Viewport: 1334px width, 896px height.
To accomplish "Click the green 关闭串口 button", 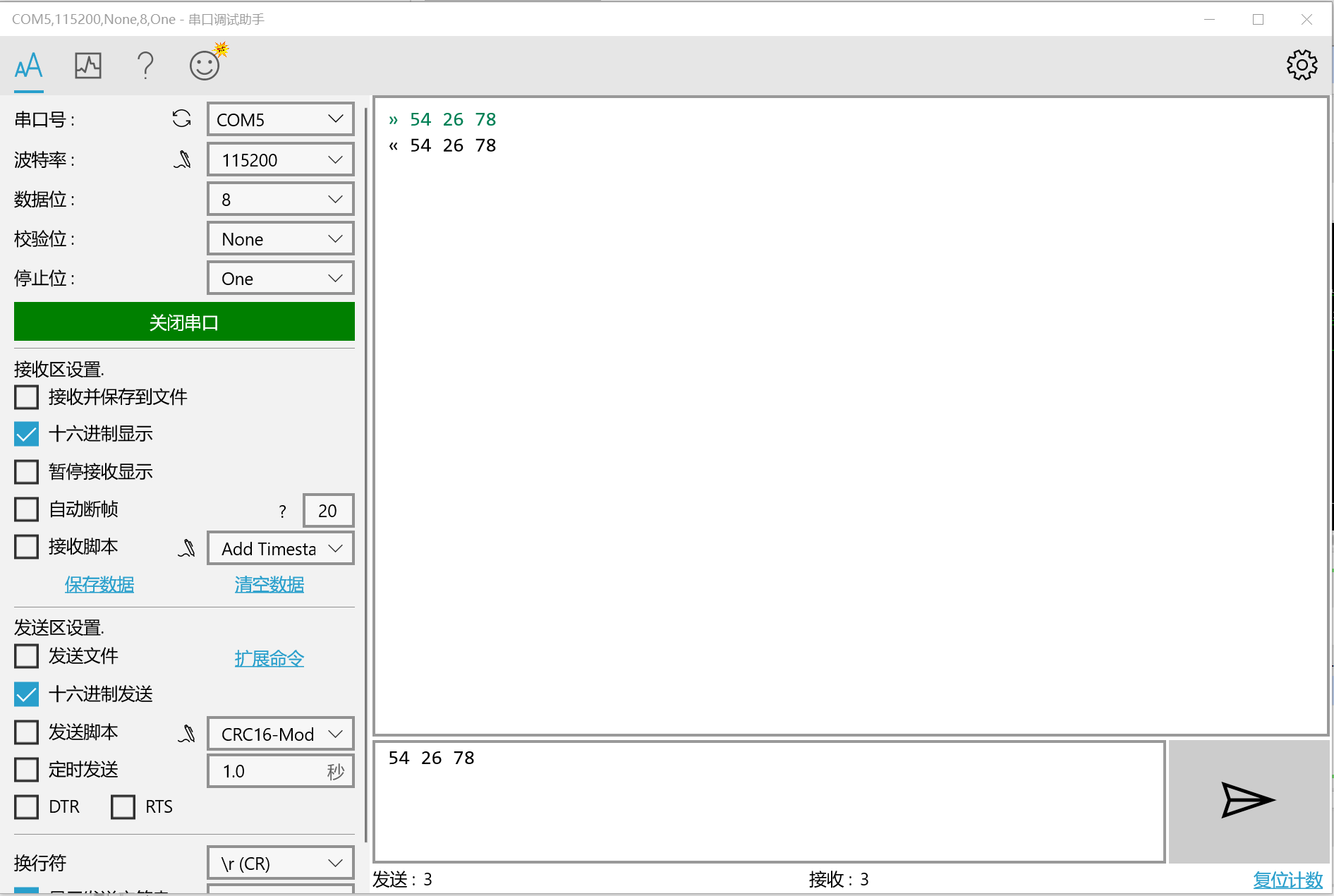I will (184, 322).
